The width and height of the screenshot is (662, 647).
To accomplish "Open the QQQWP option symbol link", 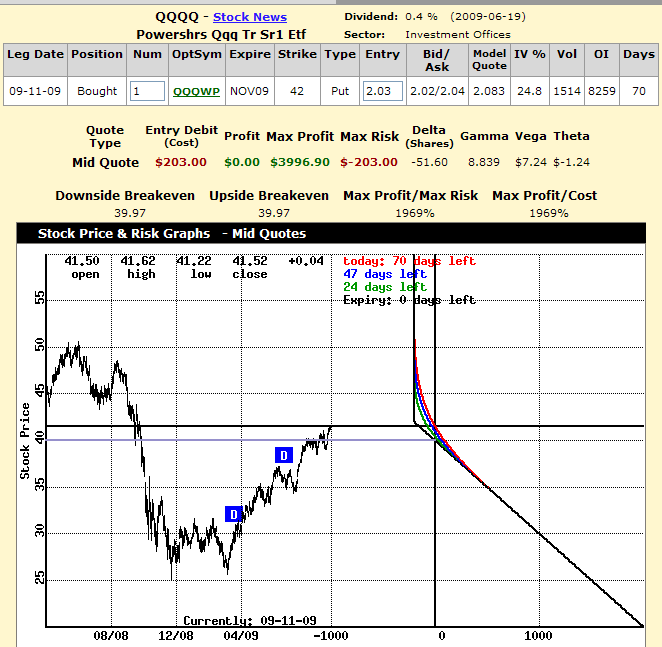I will [x=196, y=91].
